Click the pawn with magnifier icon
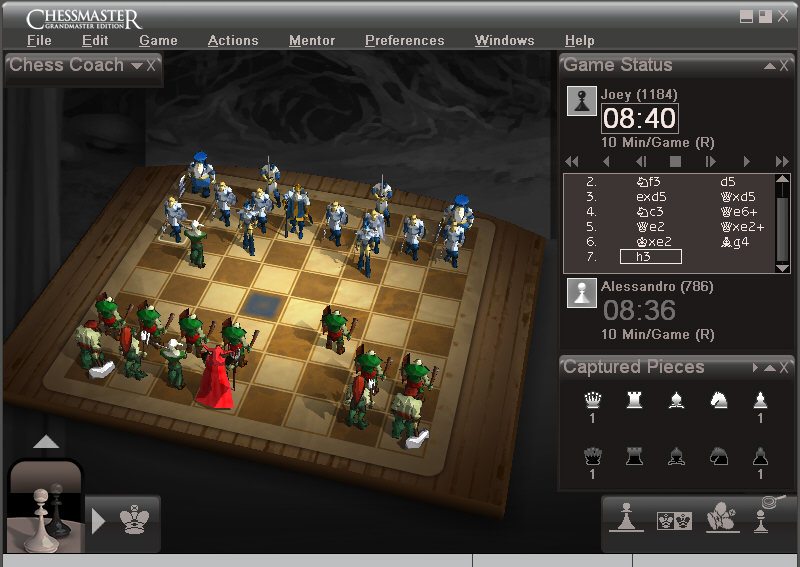This screenshot has width=800, height=567. pos(768,514)
